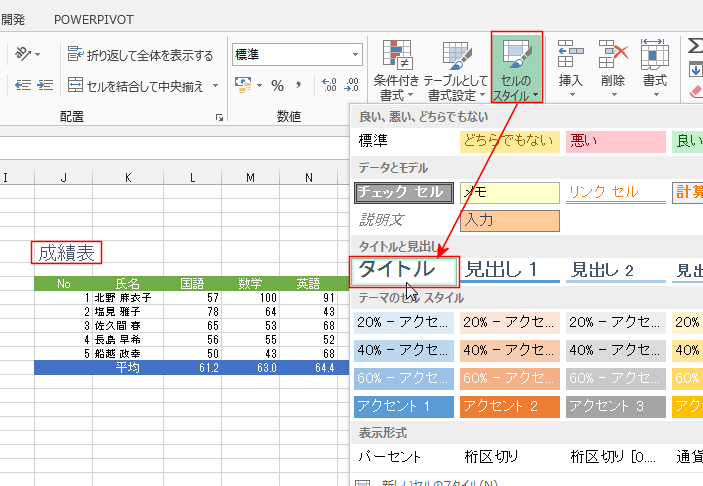Screen dimensions: 703x486
Task: Open merge and center dropdown arrow
Action: [x=217, y=86]
